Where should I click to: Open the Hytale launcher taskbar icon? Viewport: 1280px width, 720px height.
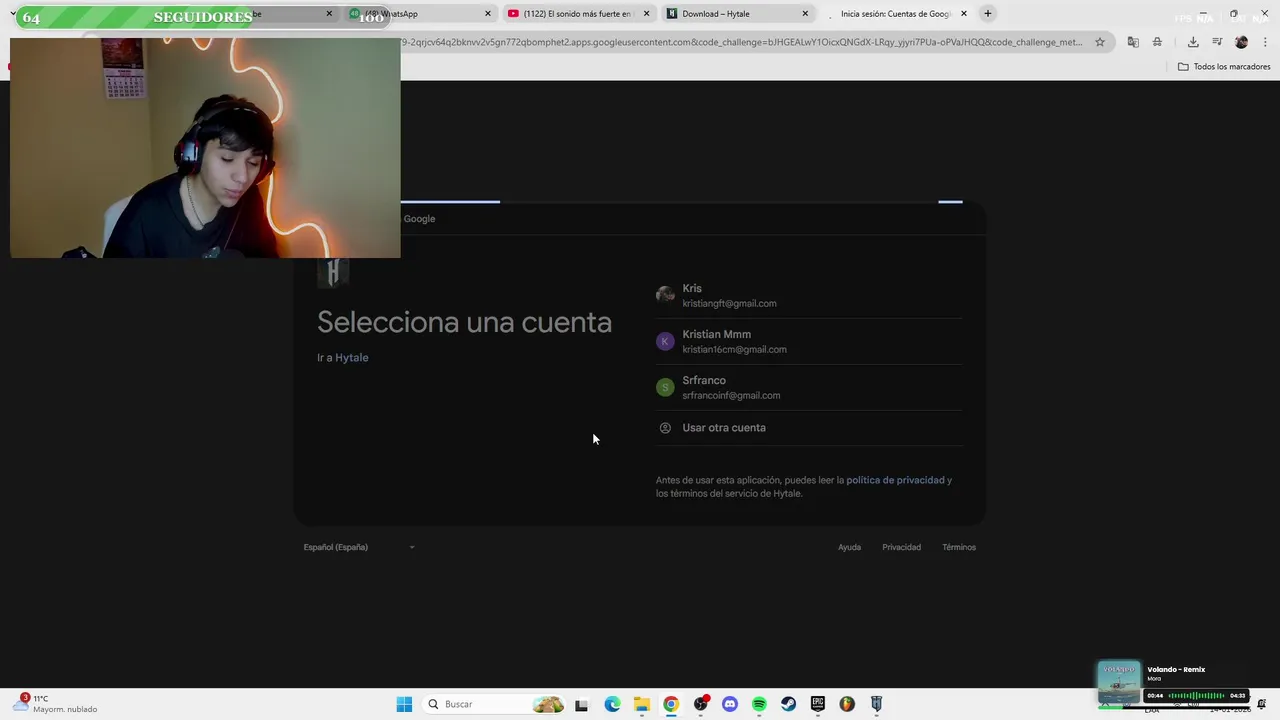(x=876, y=704)
